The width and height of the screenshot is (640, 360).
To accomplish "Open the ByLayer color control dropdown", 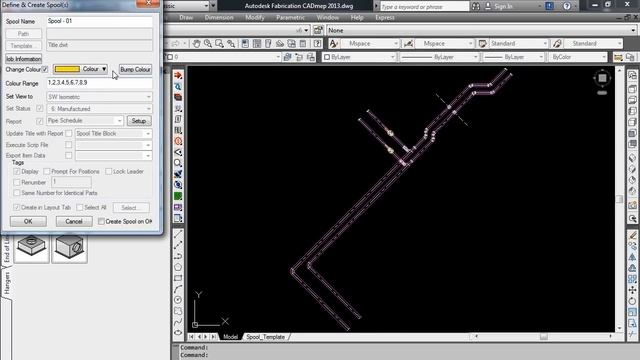I will pyautogui.click(x=359, y=57).
